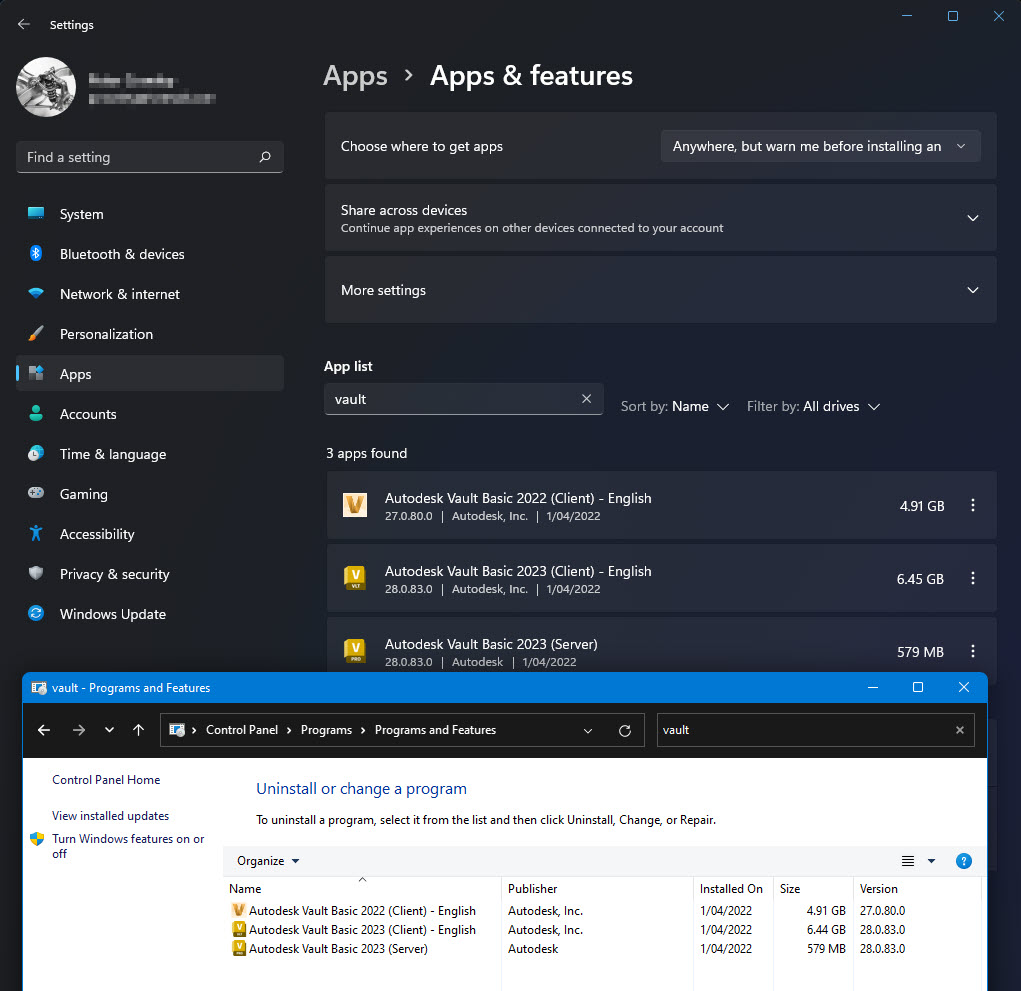
Task: Open Turn Windows features on or off
Action: pos(128,839)
